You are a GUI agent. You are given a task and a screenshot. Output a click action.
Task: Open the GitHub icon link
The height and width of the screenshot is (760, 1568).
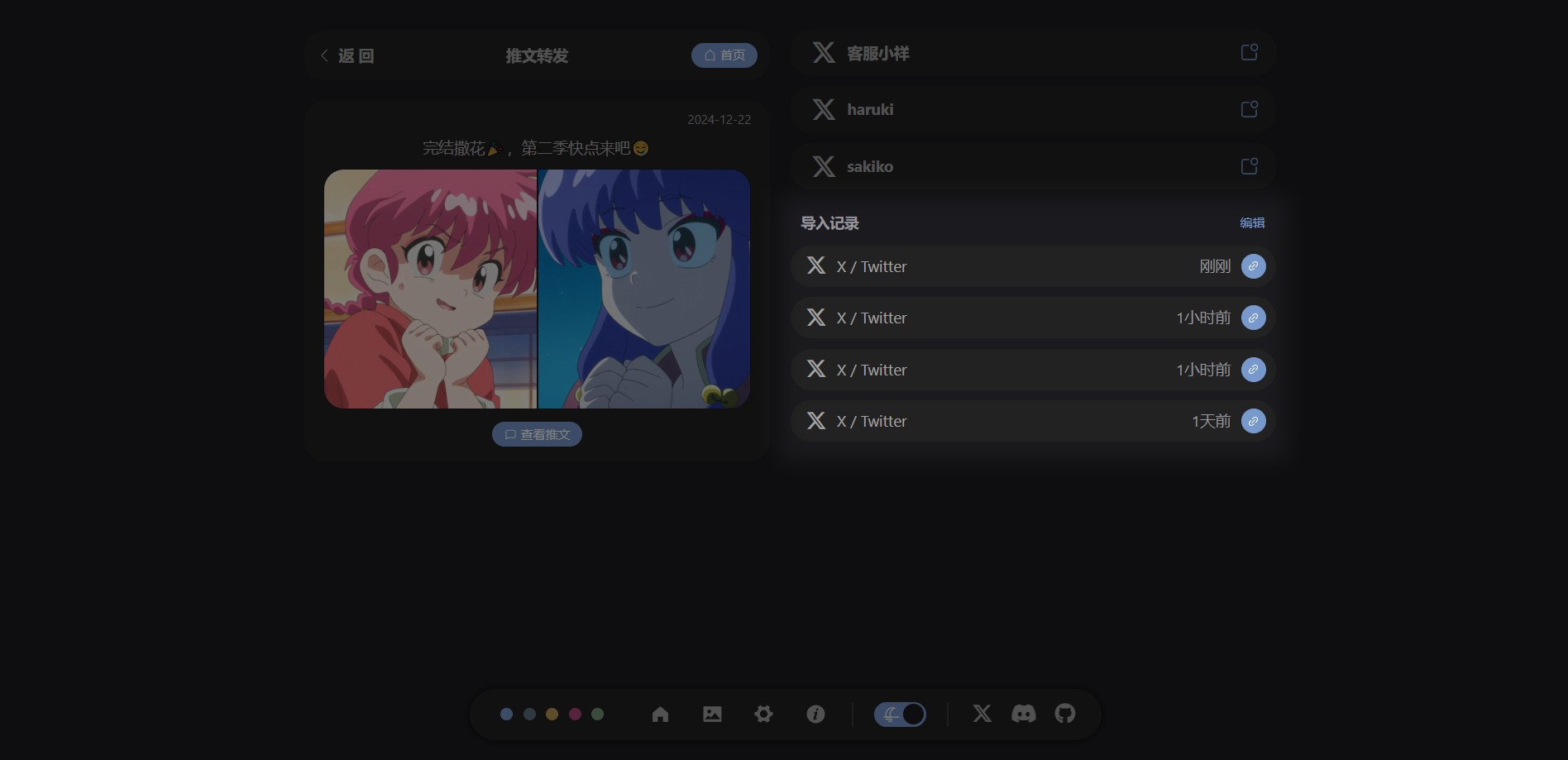(x=1065, y=714)
